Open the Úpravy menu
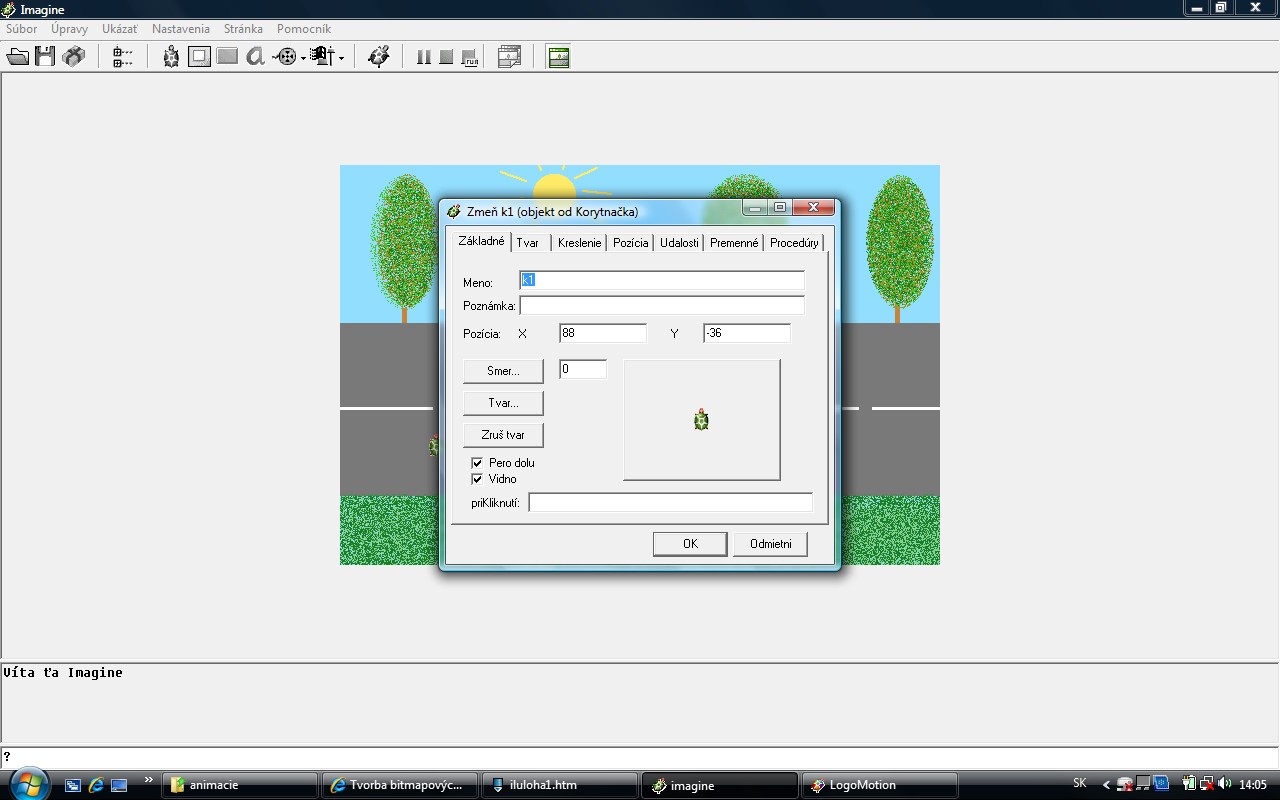The height and width of the screenshot is (800, 1280). (70, 29)
